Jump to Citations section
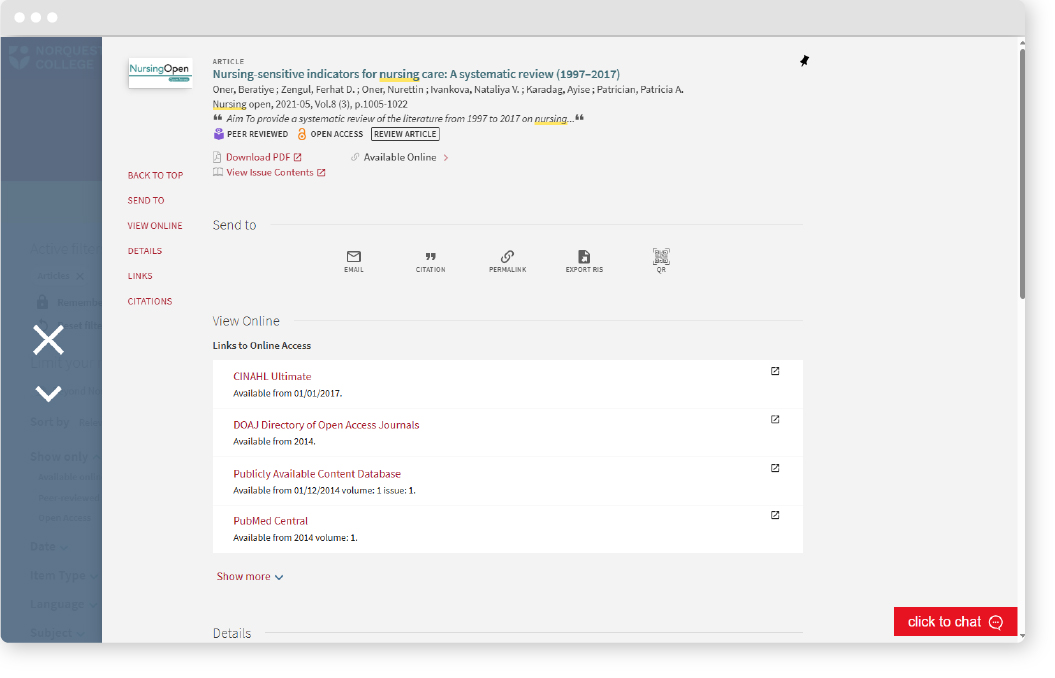The image size is (1055, 678). 150,301
